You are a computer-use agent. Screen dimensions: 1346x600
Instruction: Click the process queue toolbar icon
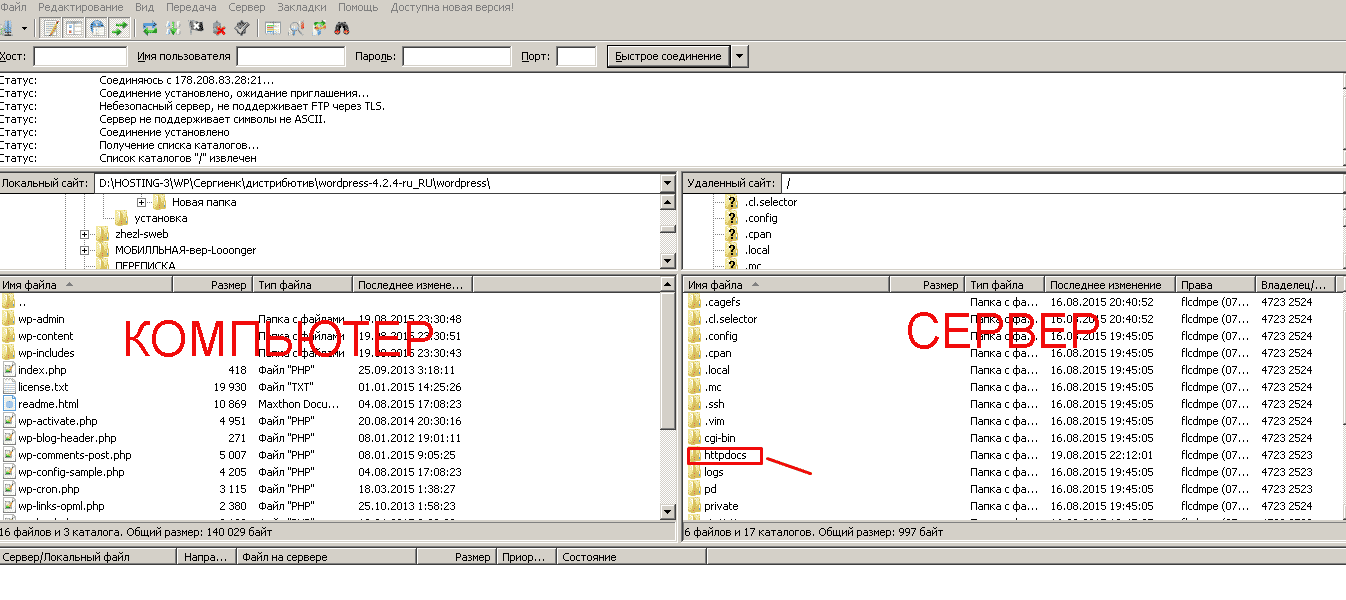[173, 28]
